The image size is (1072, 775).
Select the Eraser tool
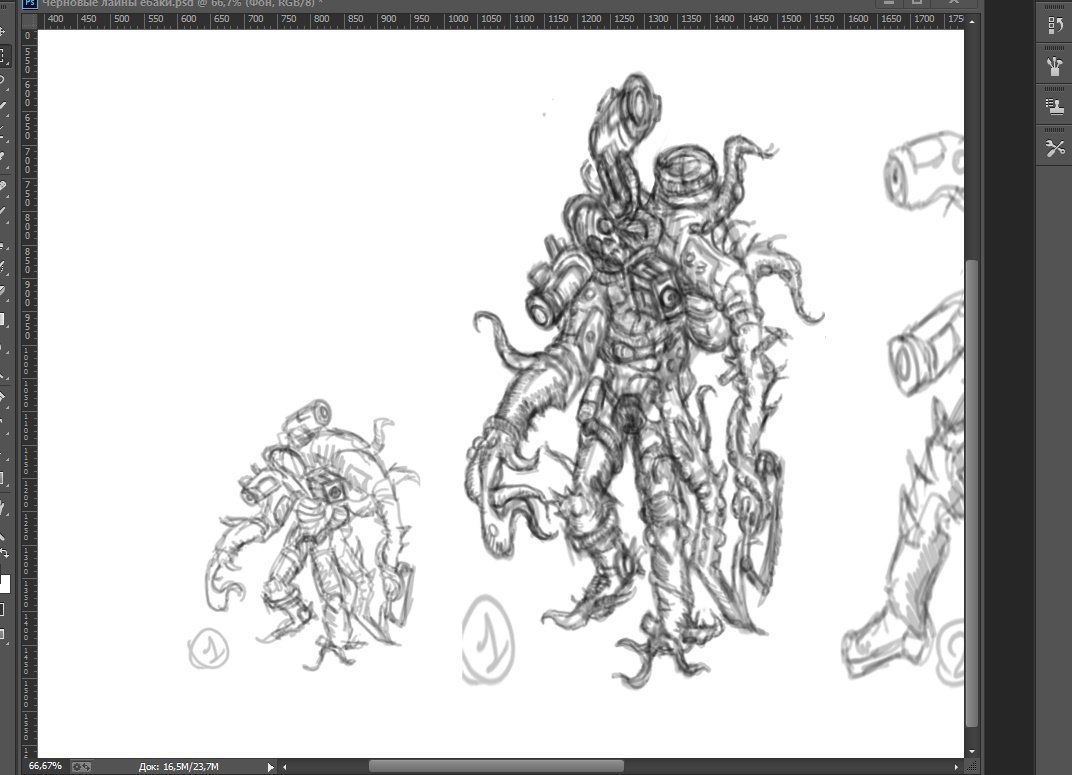point(3,290)
